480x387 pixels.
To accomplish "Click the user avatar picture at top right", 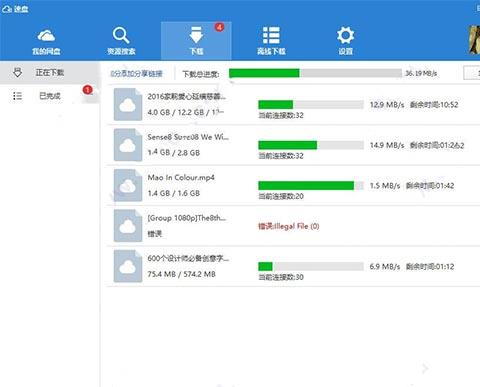I will pyautogui.click(x=474, y=40).
